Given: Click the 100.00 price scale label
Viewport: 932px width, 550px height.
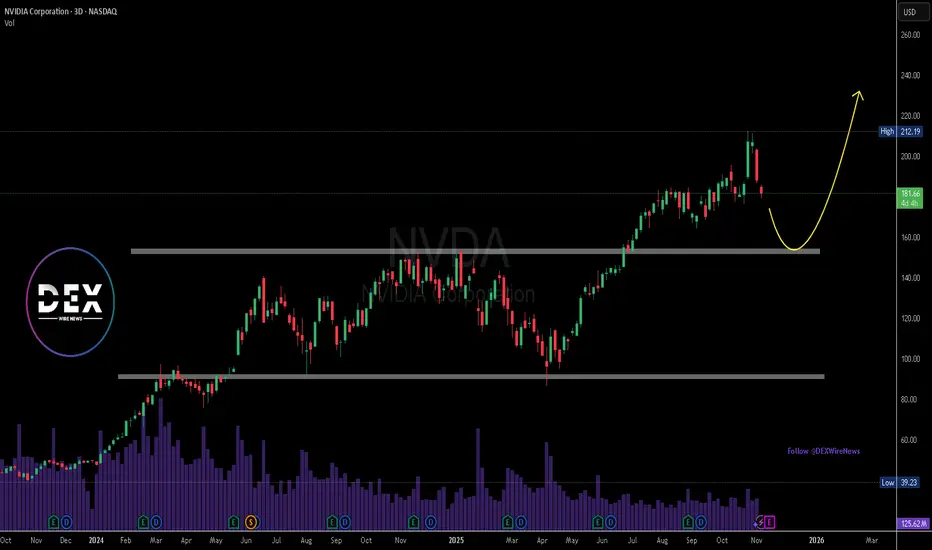Looking at the screenshot, I should coord(910,359).
